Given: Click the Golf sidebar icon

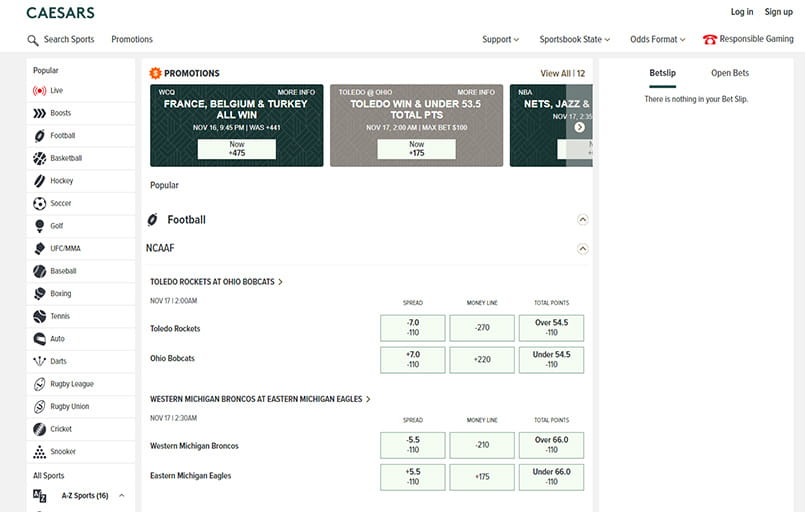Looking at the screenshot, I should (x=40, y=226).
